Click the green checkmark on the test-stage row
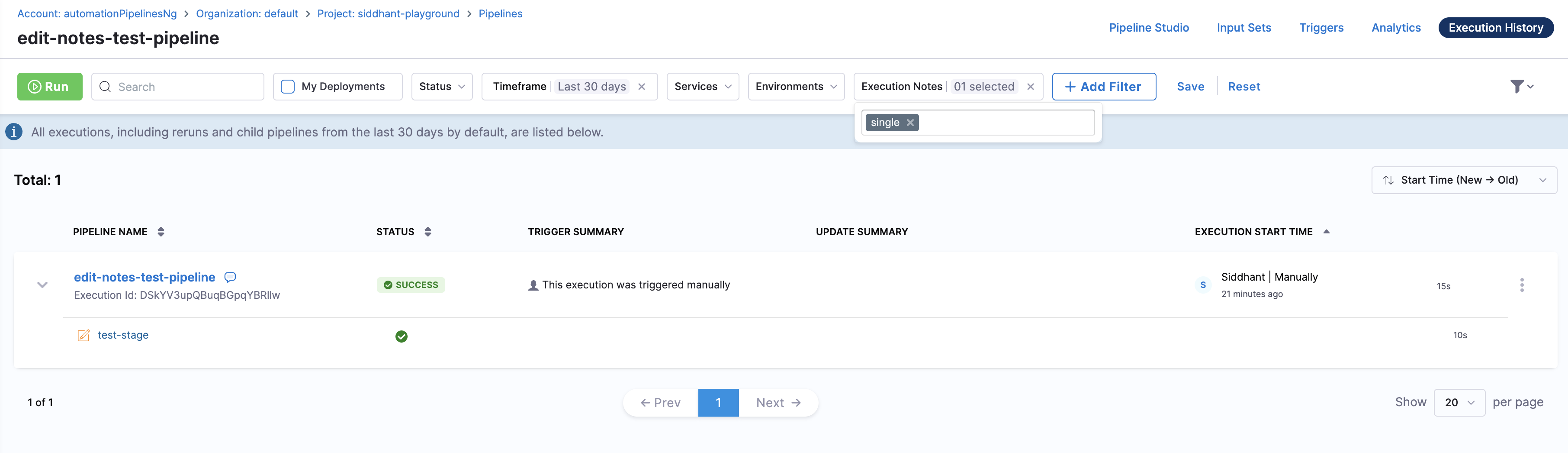 pos(401,336)
